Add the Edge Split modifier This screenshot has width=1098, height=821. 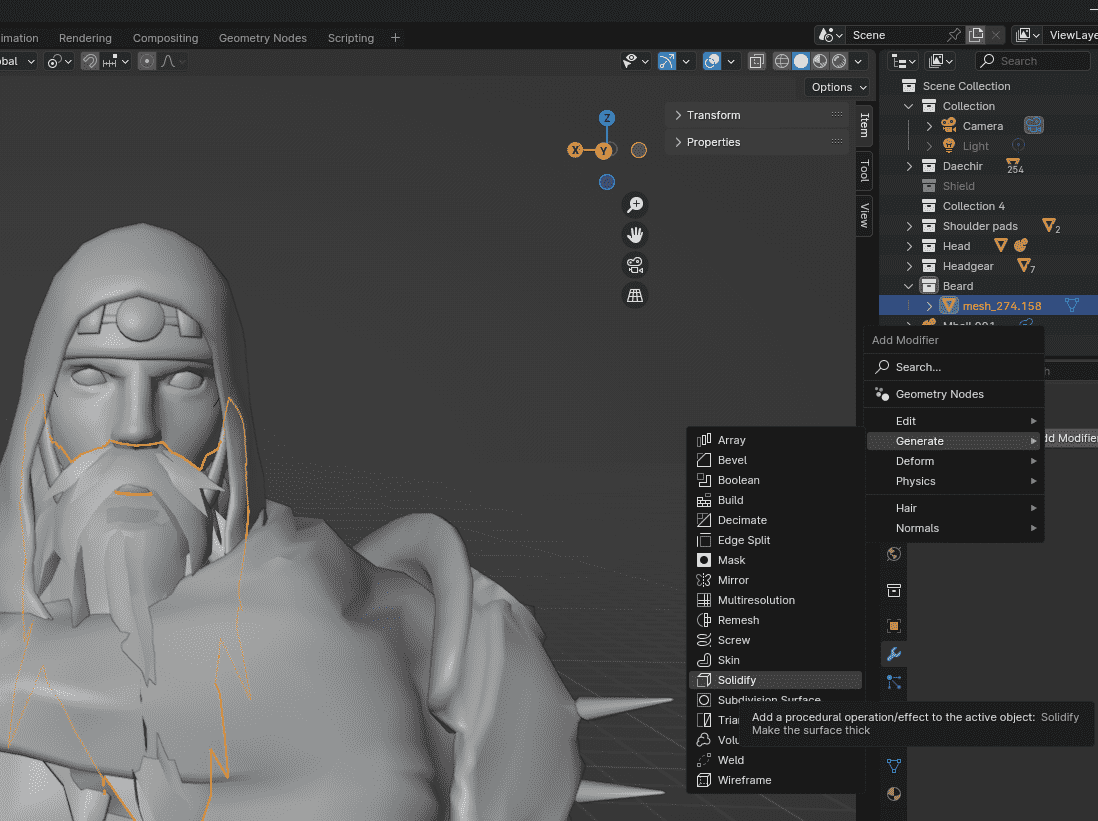775,540
